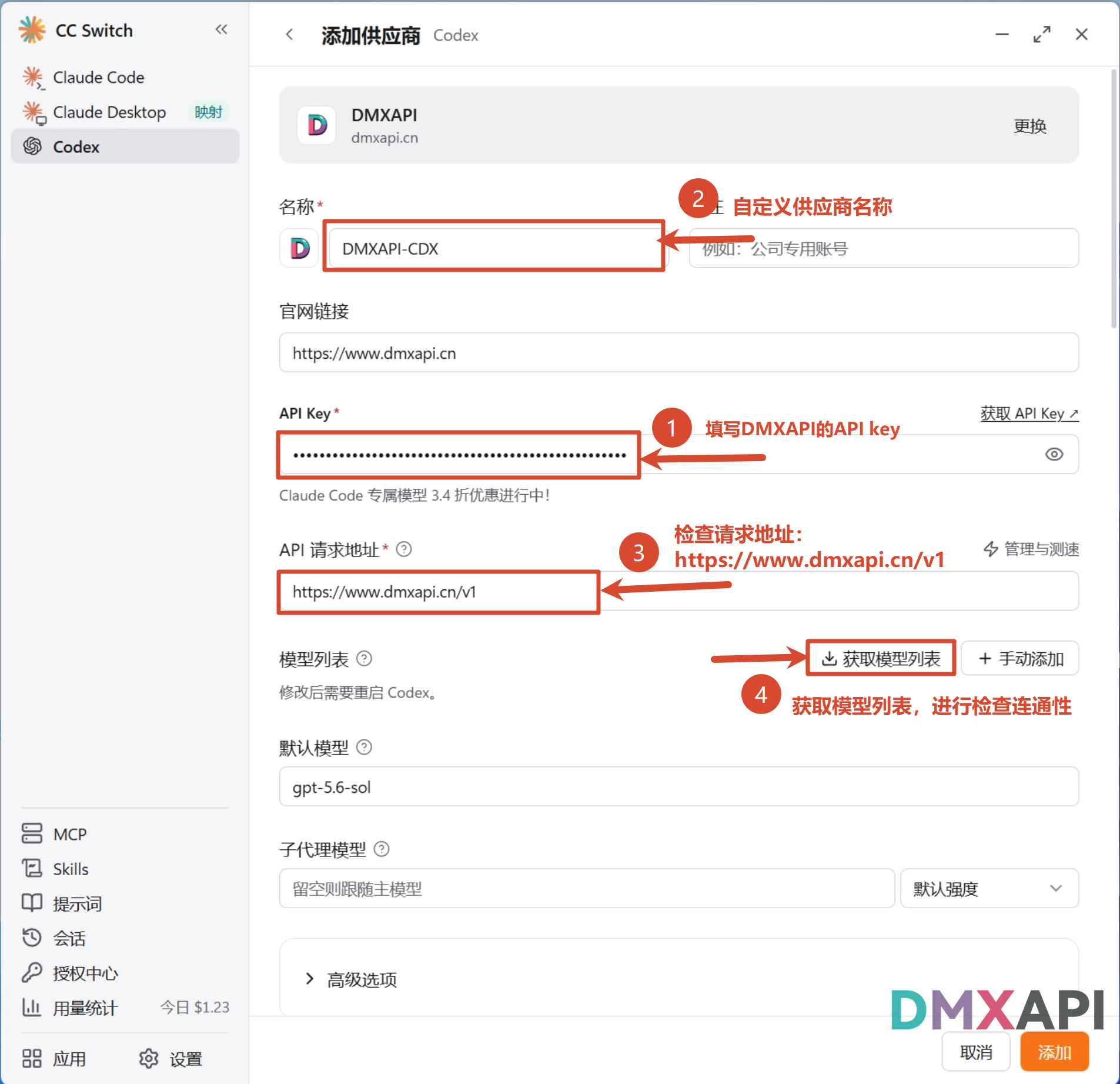Open the 获取 API Key link

click(x=1029, y=413)
